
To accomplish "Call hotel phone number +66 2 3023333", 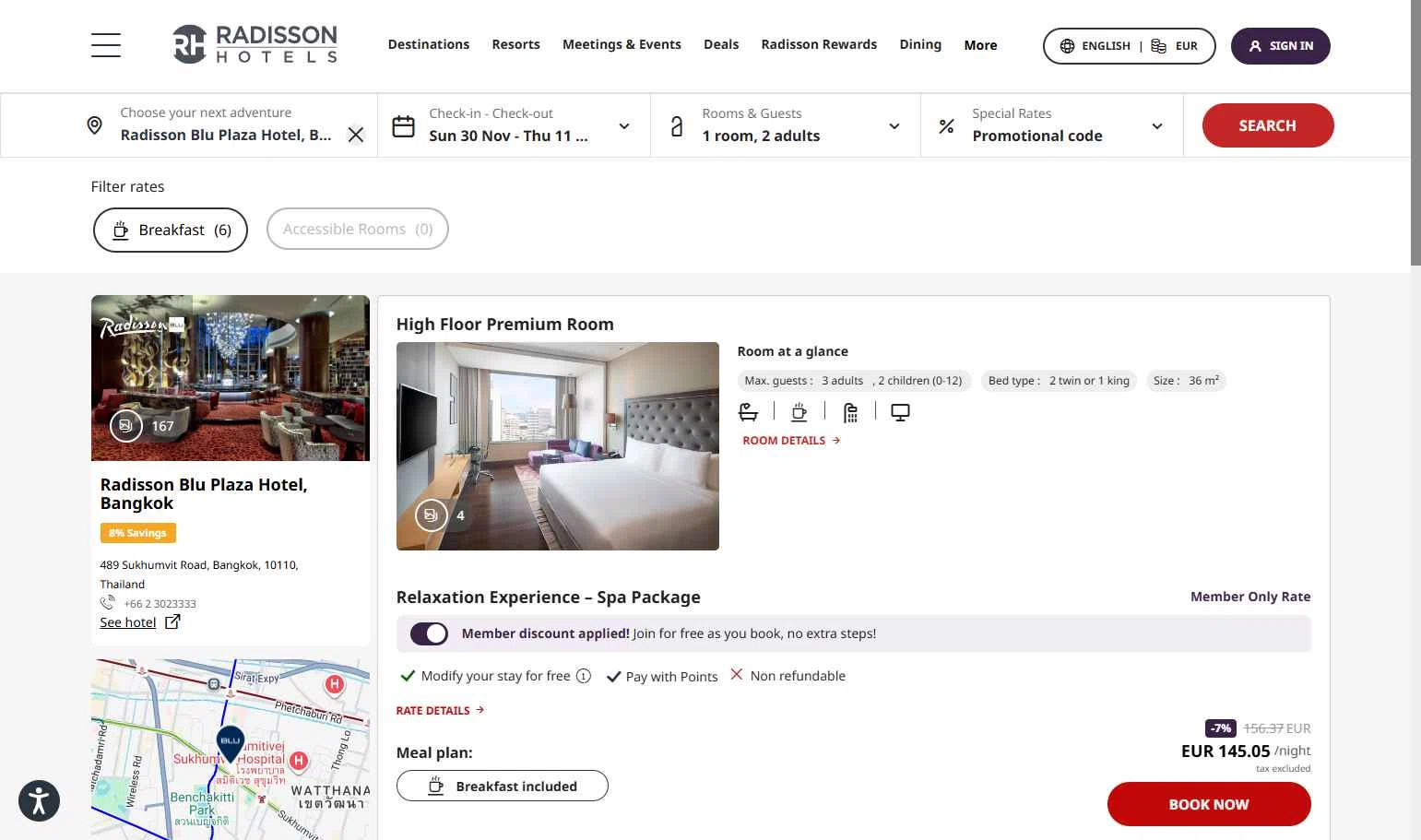I will pyautogui.click(x=160, y=604).
